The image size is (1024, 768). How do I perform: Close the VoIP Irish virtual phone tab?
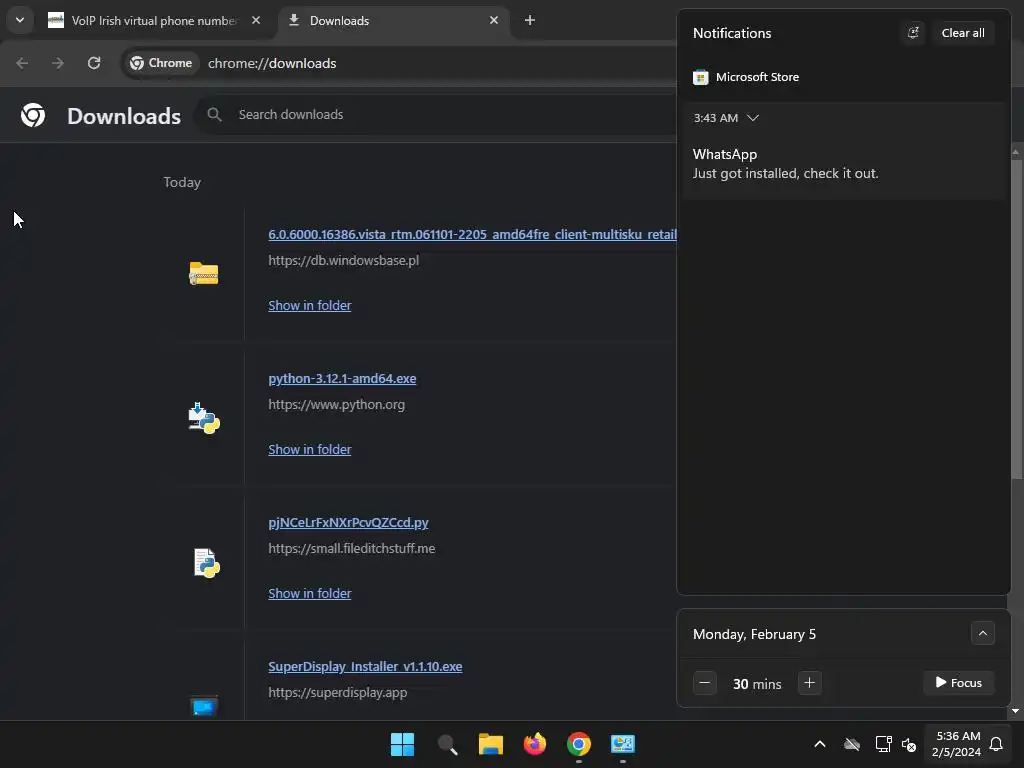pos(256,20)
